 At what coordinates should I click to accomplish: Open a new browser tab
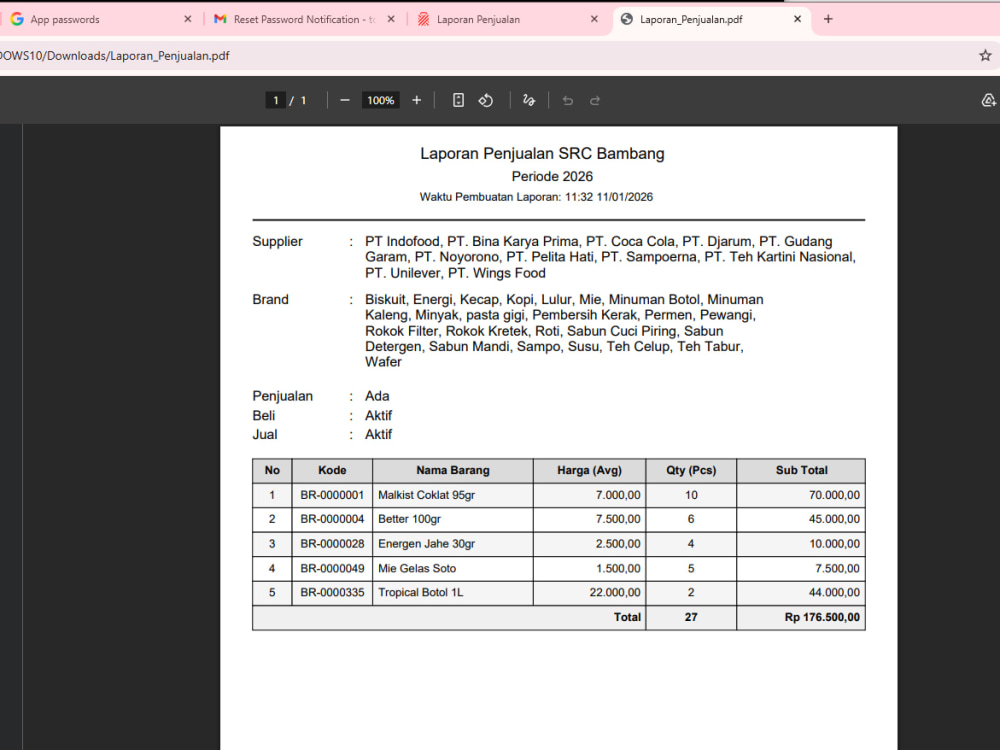click(828, 19)
